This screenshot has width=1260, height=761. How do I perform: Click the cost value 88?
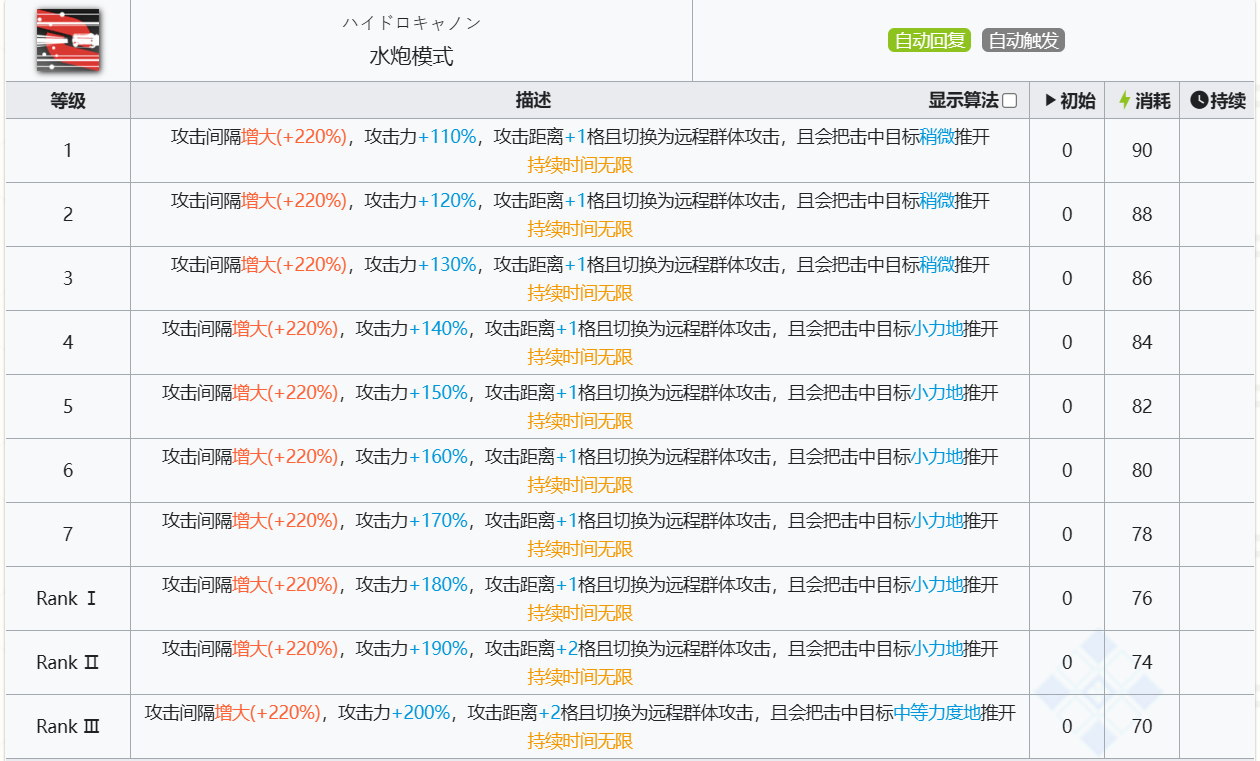pos(1142,215)
